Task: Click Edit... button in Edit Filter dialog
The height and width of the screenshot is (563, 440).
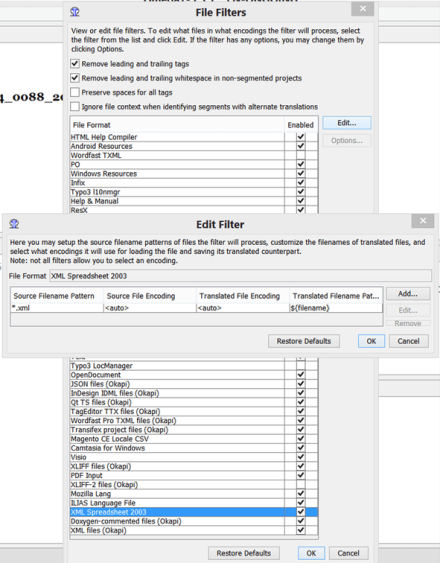Action: click(x=408, y=310)
